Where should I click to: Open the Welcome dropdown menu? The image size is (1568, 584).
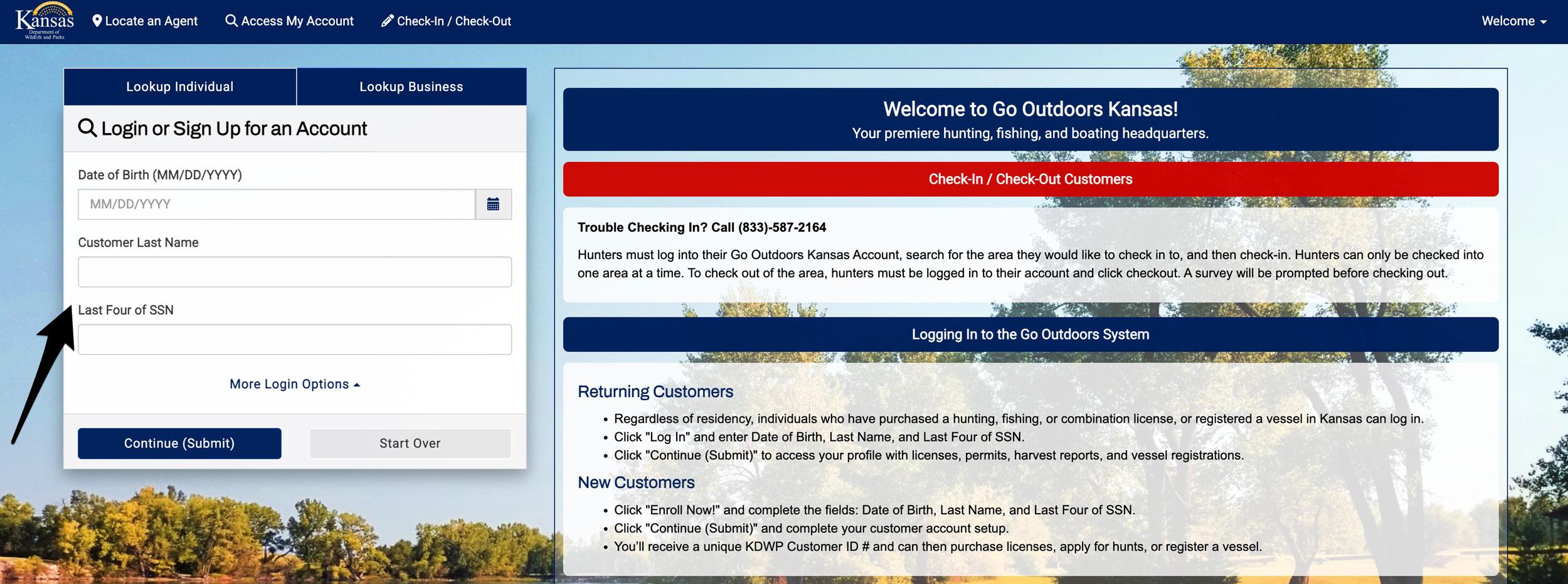tap(1513, 21)
